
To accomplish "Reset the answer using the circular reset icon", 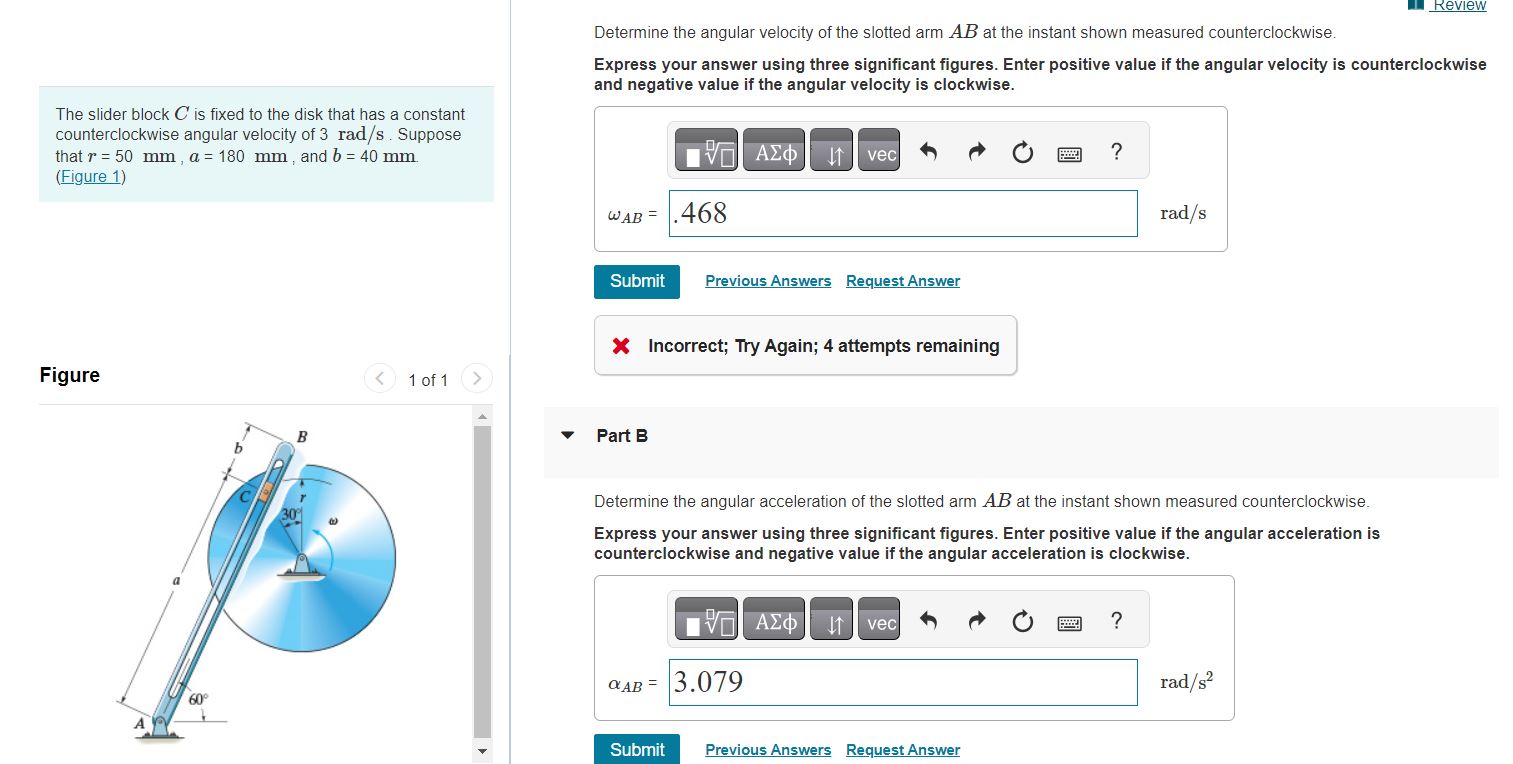I will 1021,150.
